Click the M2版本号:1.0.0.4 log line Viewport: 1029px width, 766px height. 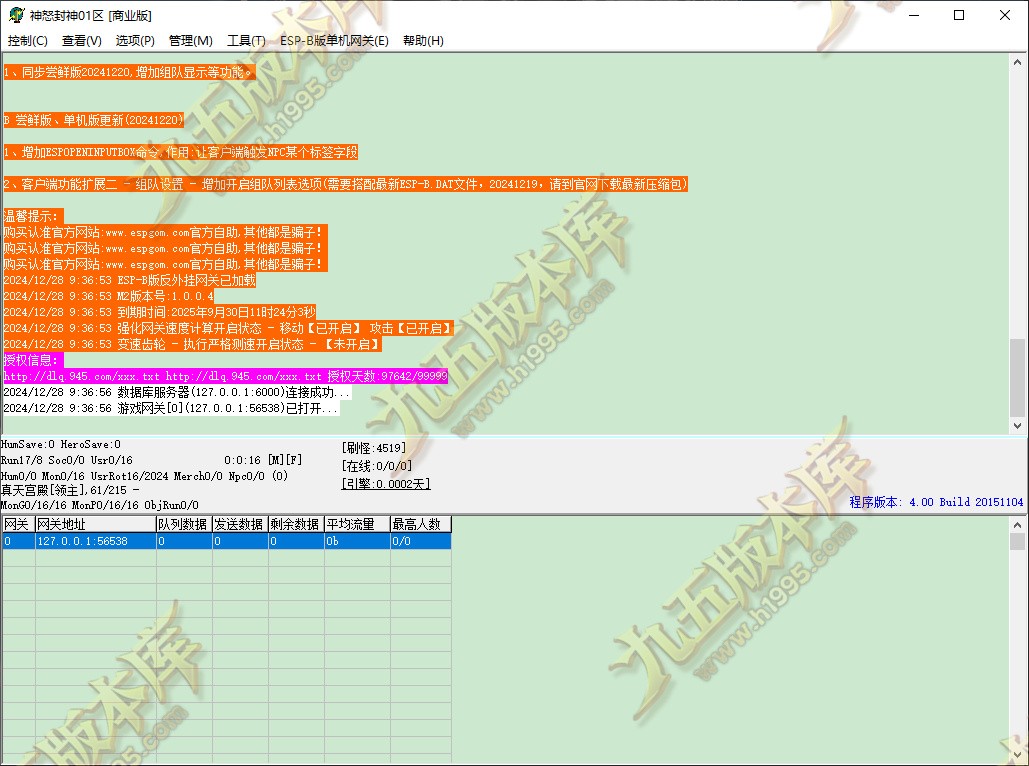pos(108,296)
